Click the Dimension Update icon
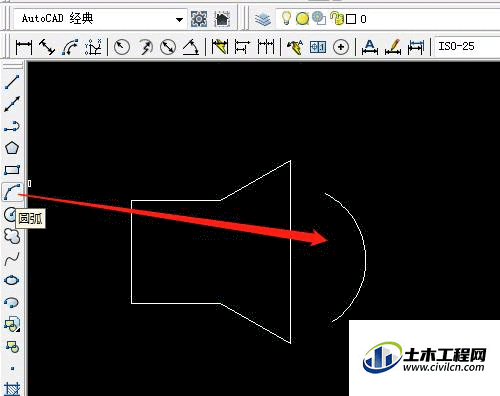 tap(416, 47)
